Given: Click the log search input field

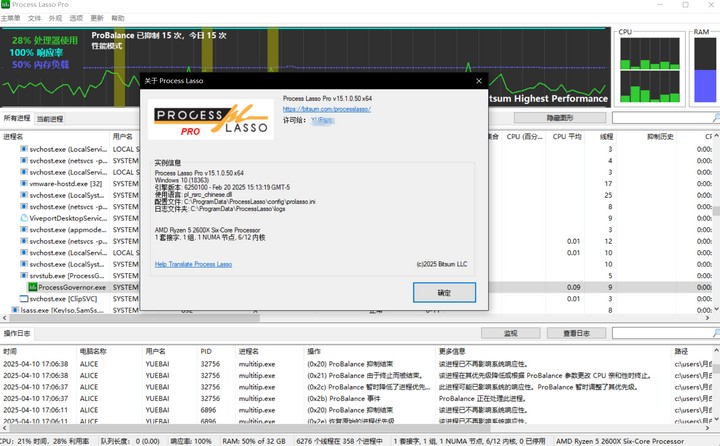Looking at the screenshot, I should point(662,333).
